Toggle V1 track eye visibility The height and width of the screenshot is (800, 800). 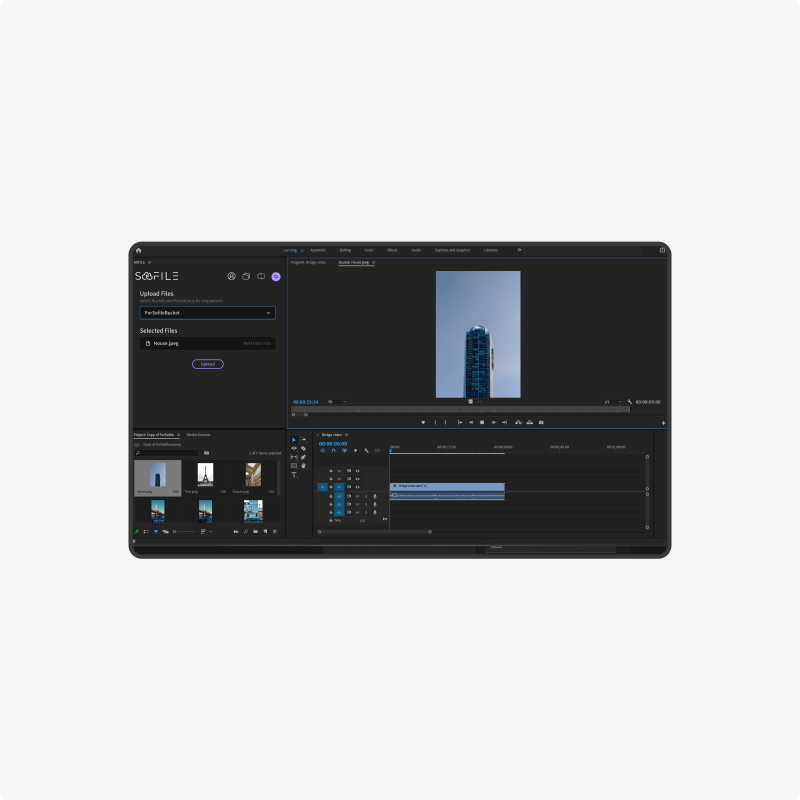coord(357,486)
